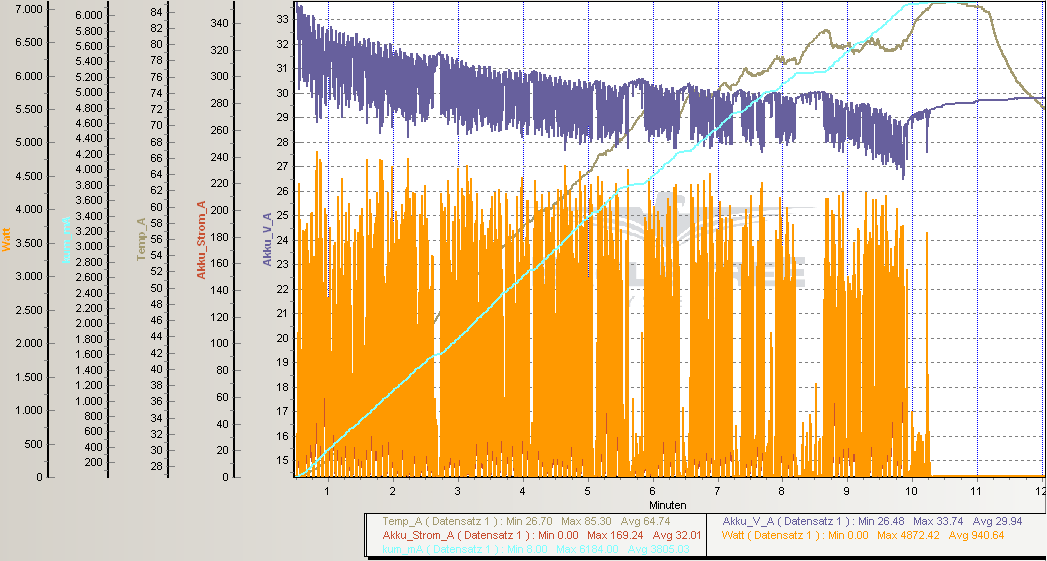The image size is (1047, 561).
Task: Click the 4.500 tick on Watt axis
Action: [29, 176]
